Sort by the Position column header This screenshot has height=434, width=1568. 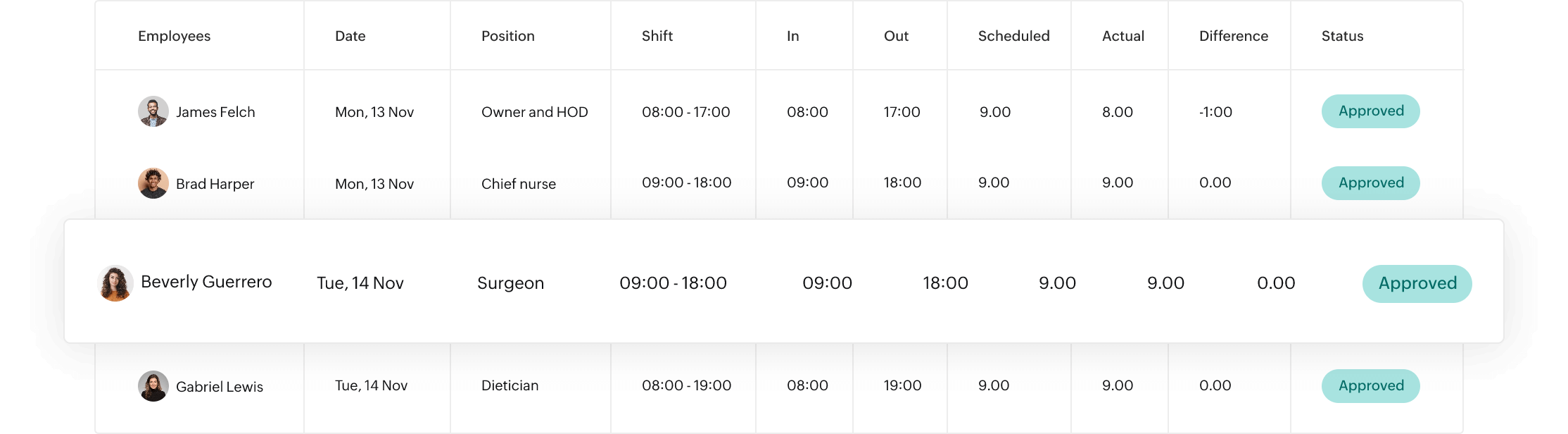tap(507, 36)
